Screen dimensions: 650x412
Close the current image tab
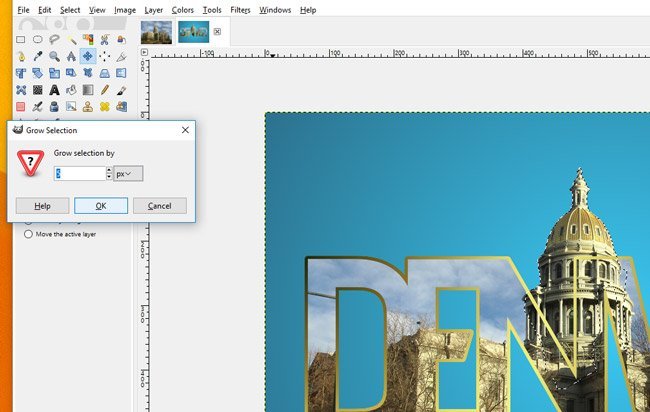(x=217, y=32)
